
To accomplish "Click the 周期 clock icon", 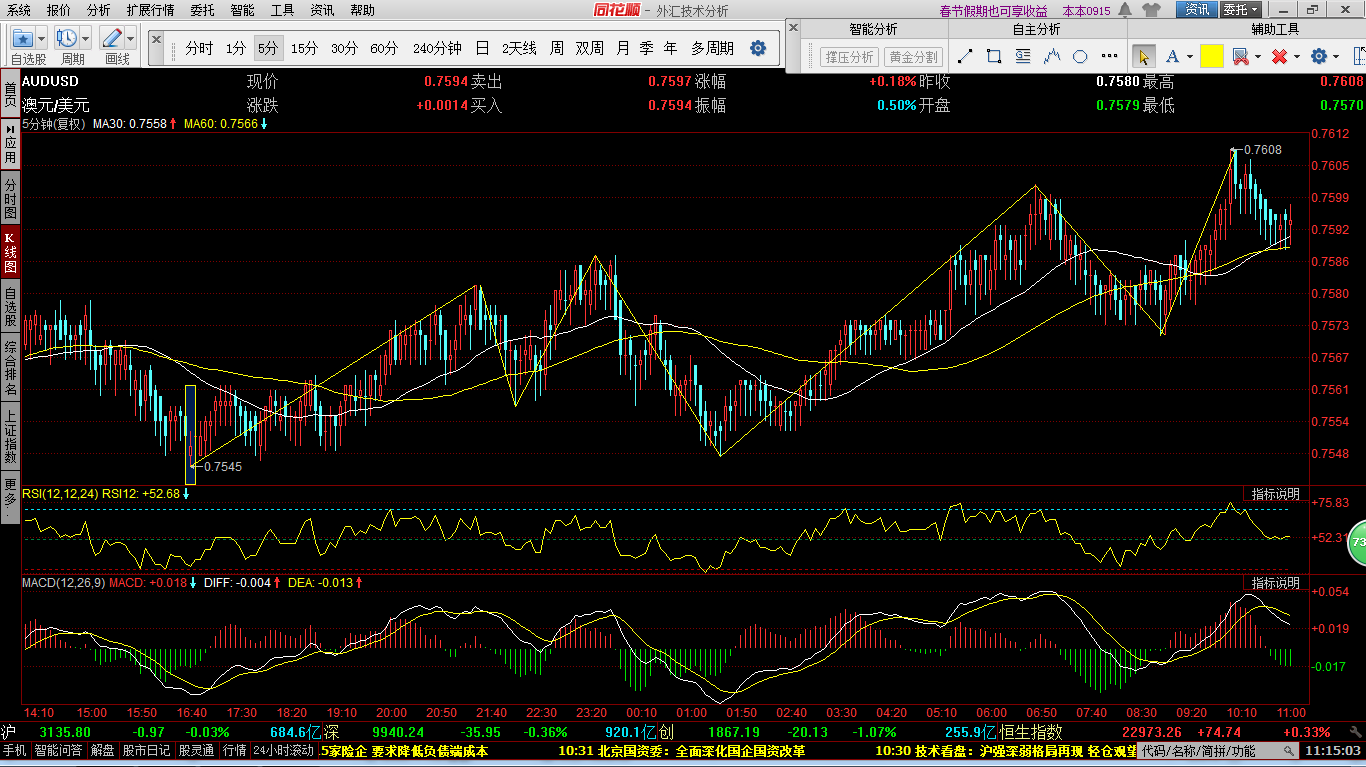I will pos(67,39).
